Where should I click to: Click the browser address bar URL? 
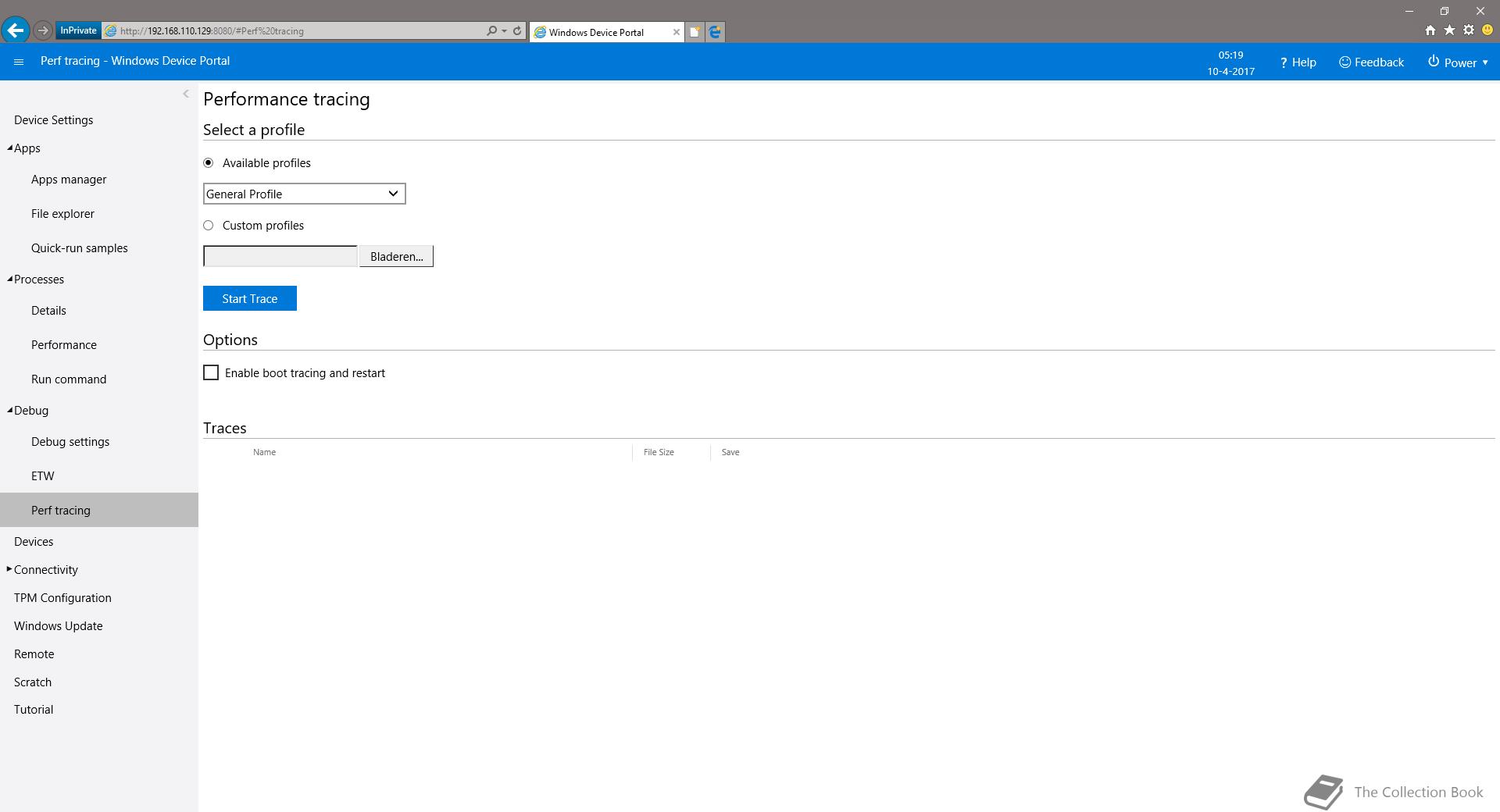[212, 31]
